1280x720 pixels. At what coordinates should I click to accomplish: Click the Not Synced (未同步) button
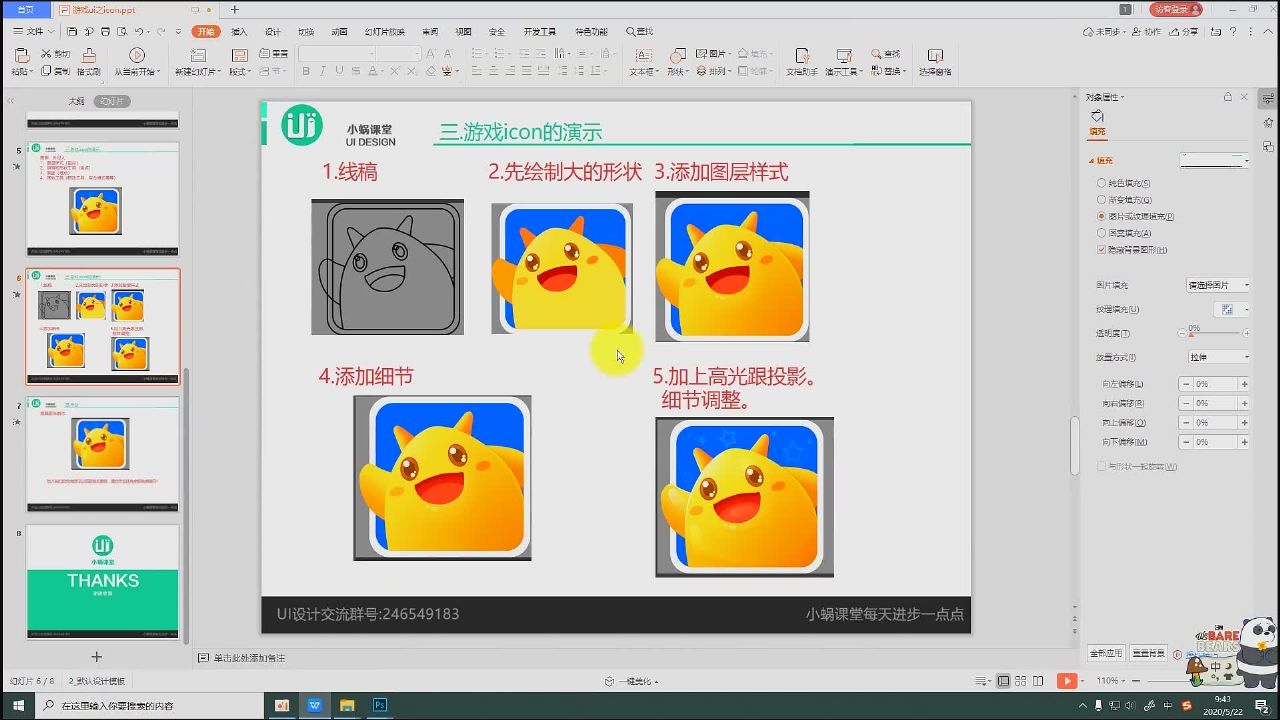click(1103, 32)
